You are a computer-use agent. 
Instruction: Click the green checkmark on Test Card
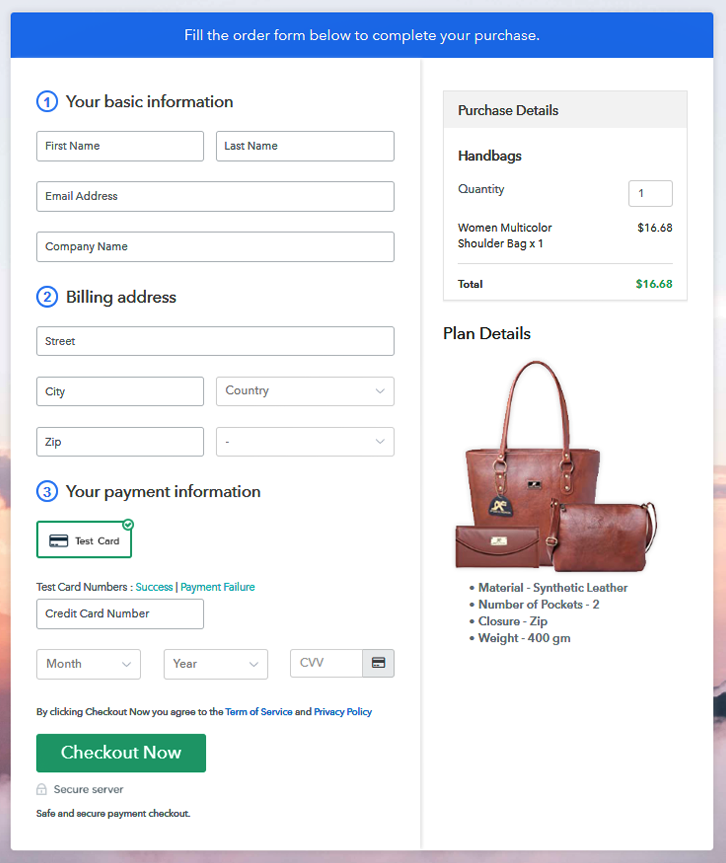coord(128,525)
